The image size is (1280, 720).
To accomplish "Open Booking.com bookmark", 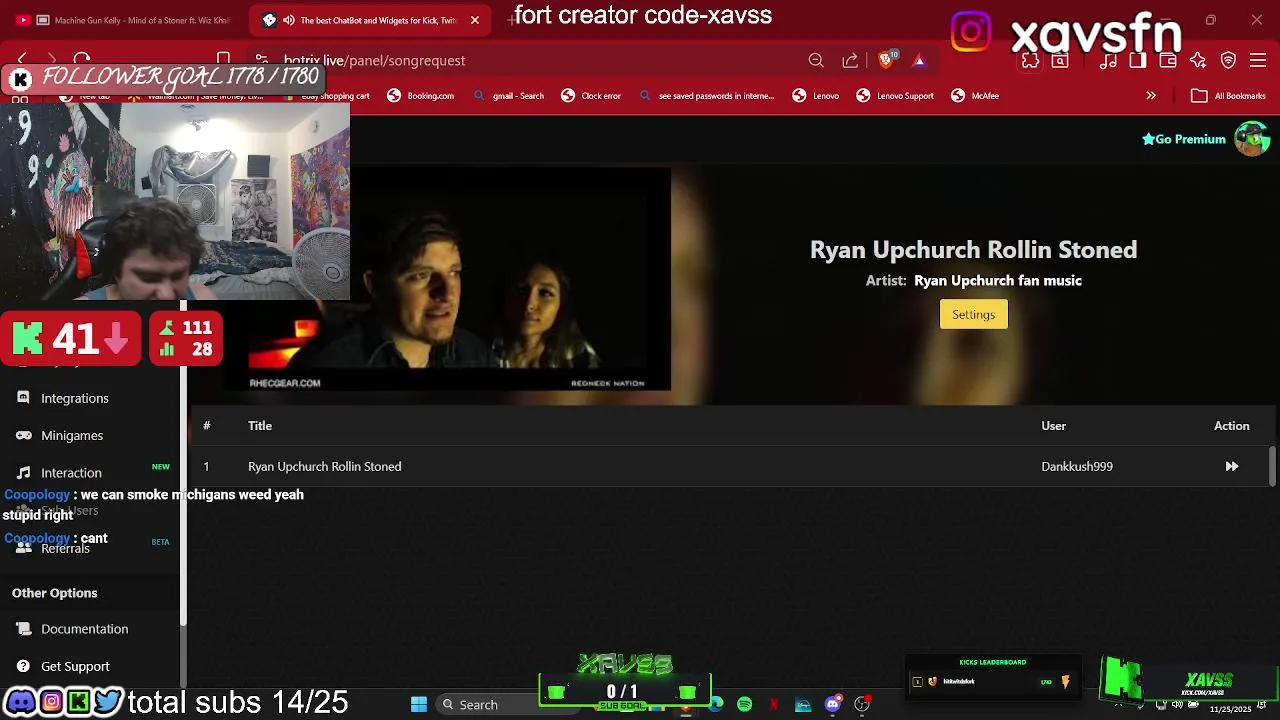I will click(x=420, y=96).
